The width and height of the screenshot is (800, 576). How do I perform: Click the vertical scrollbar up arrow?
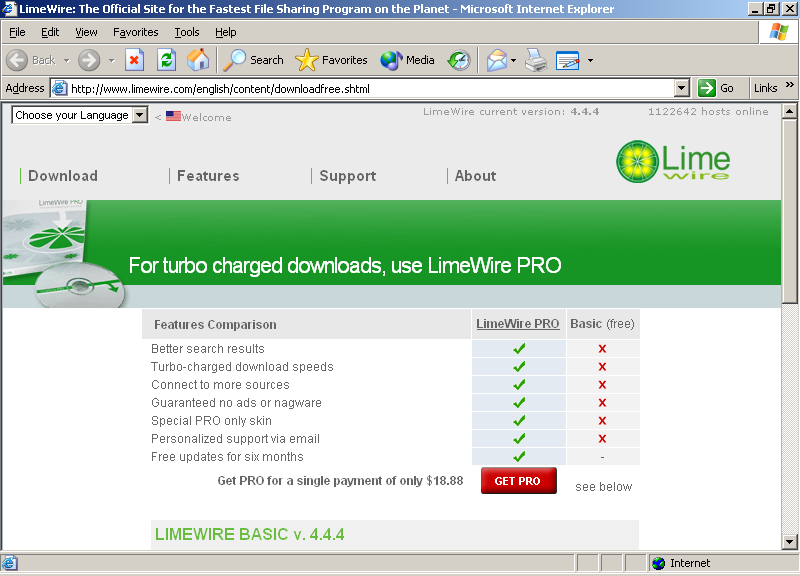coord(789,111)
